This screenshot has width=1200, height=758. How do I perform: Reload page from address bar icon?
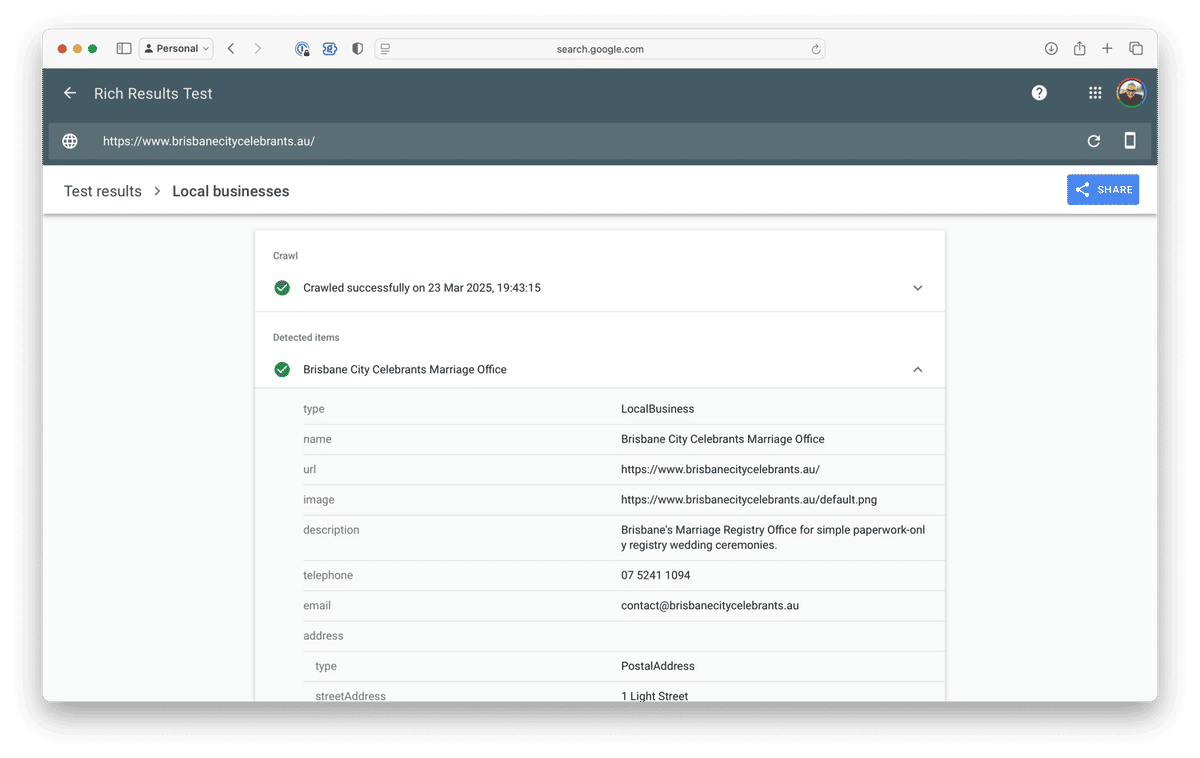tap(816, 49)
